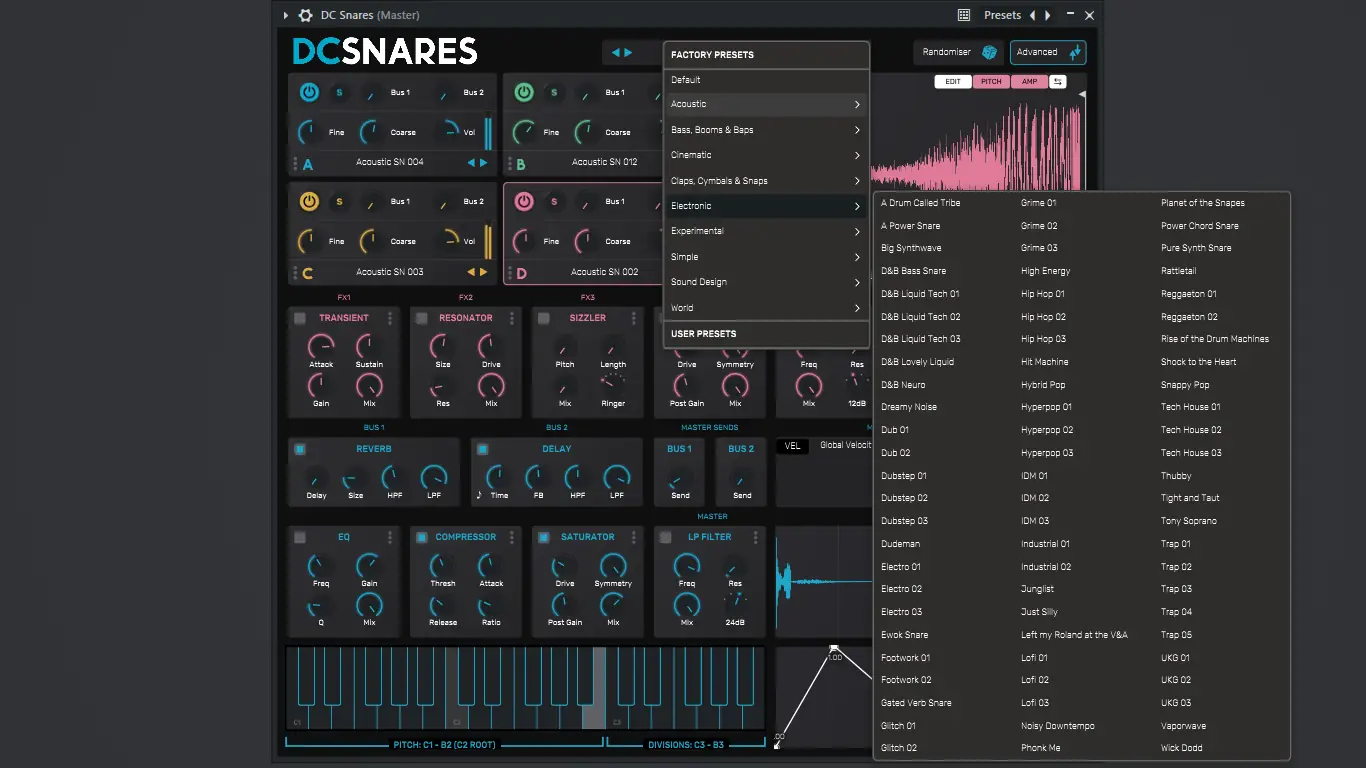The height and width of the screenshot is (768, 1366).
Task: Click the note sync icon in Delay
Action: 479,494
